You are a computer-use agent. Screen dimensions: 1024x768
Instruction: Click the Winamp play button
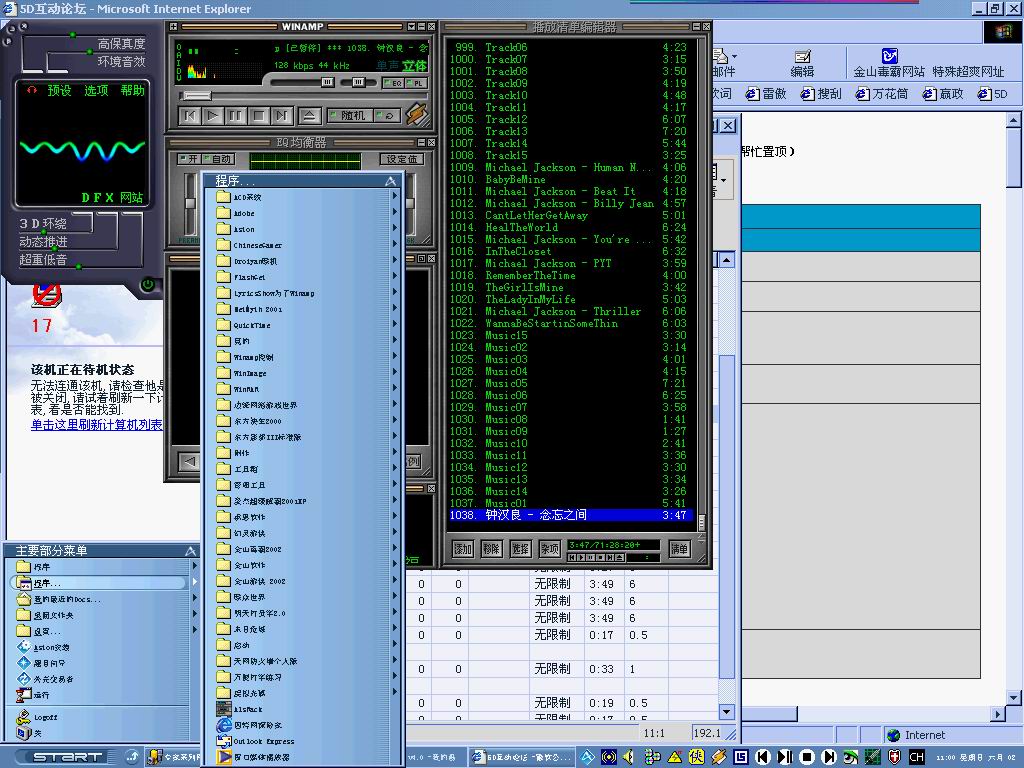pos(213,116)
